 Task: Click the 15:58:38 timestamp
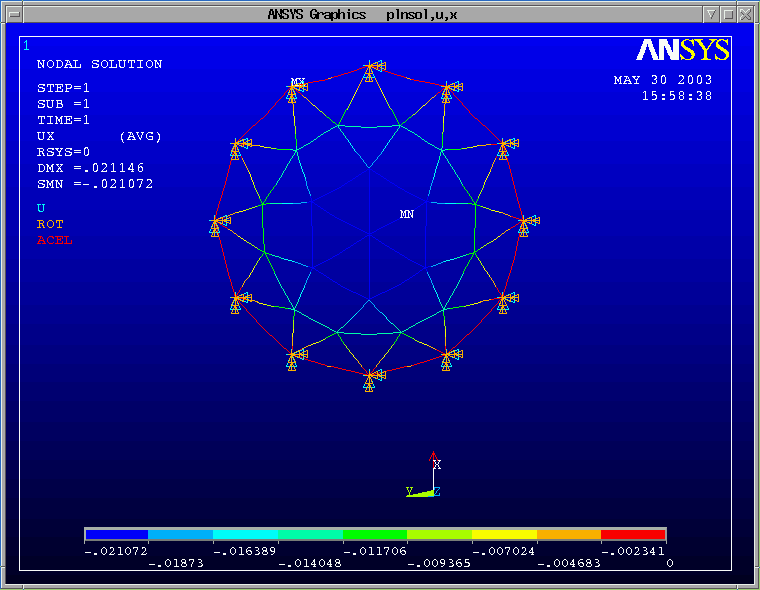(x=677, y=96)
